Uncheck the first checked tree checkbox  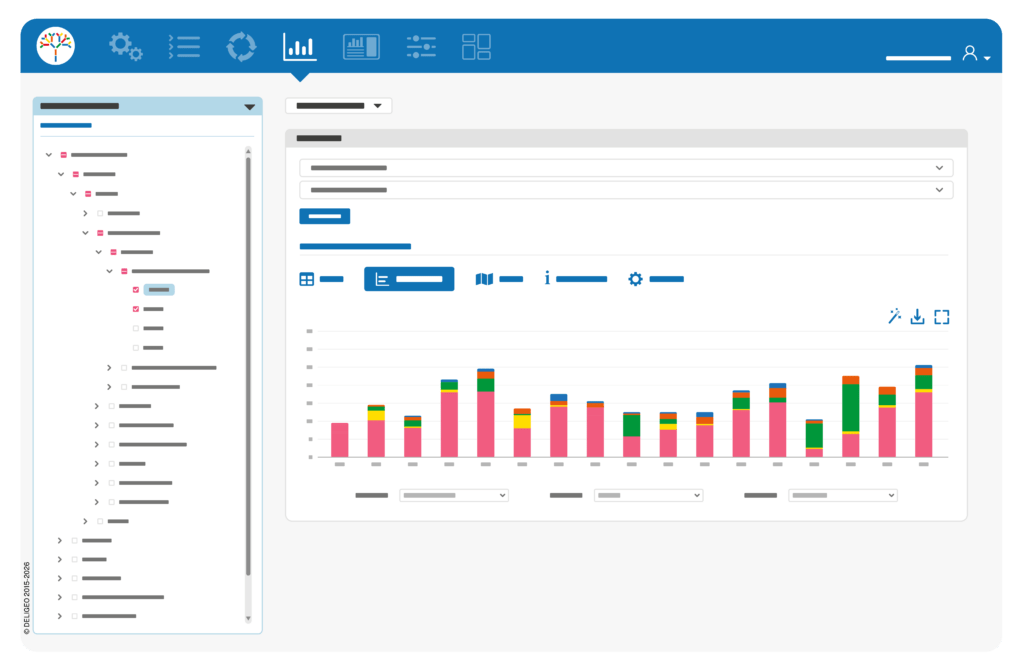pyautogui.click(x=136, y=289)
